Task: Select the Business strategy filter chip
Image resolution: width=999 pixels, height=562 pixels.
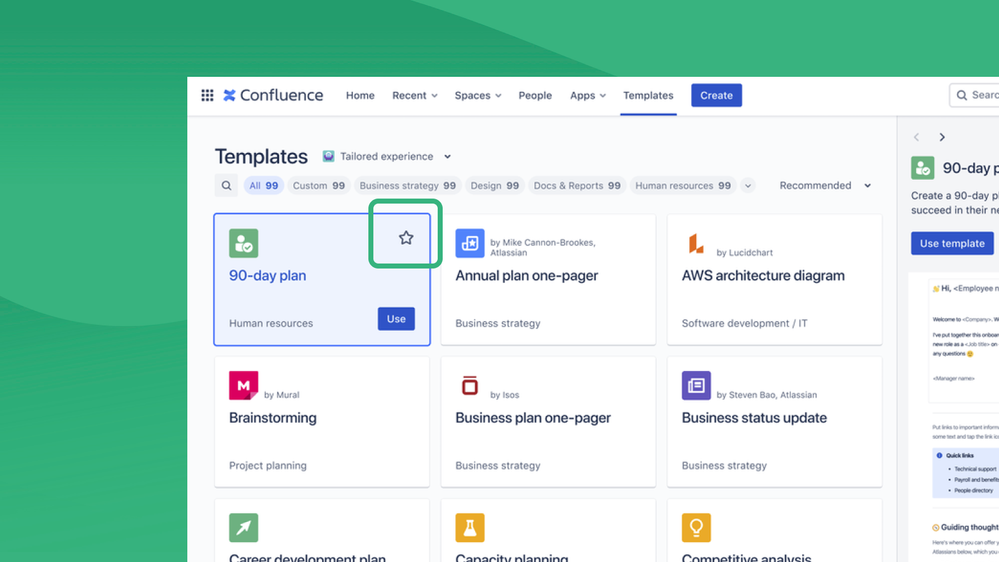Action: tap(408, 185)
